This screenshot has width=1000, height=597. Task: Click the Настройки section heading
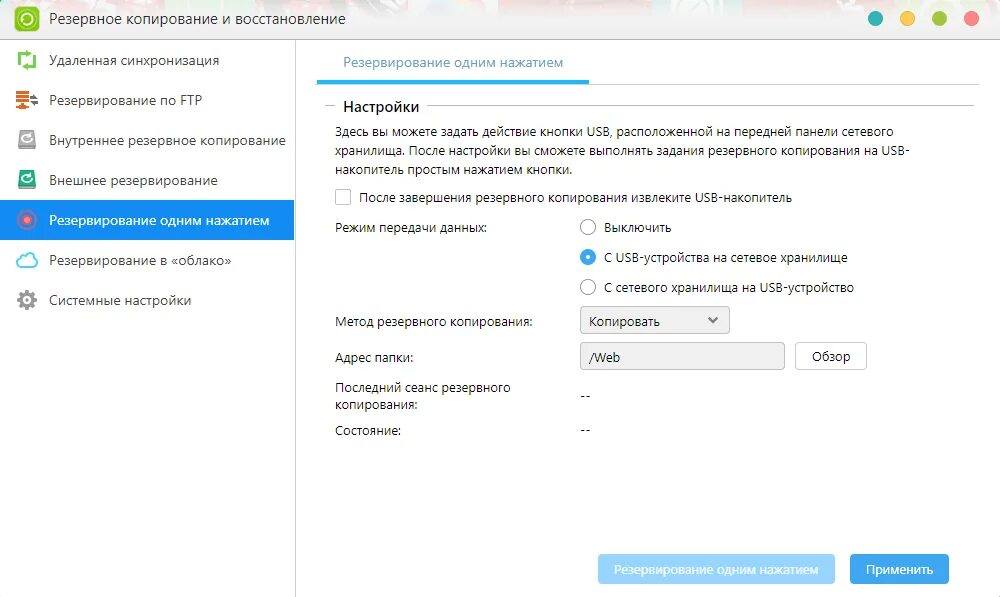(381, 107)
